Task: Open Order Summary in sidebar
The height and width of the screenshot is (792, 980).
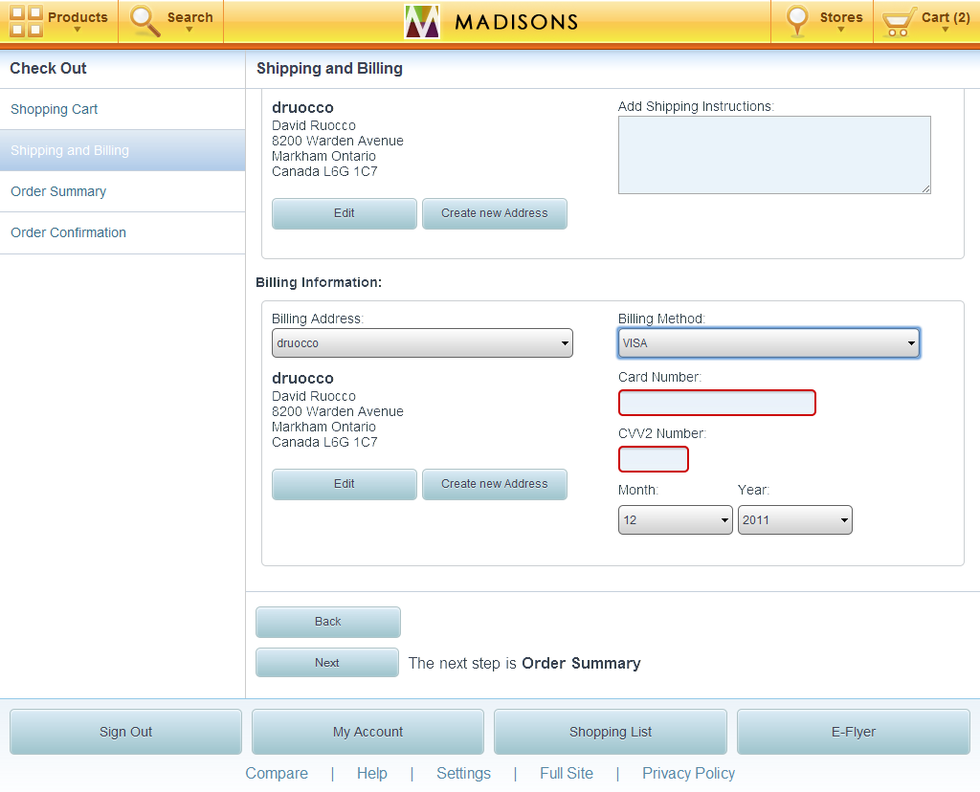Action: (58, 191)
